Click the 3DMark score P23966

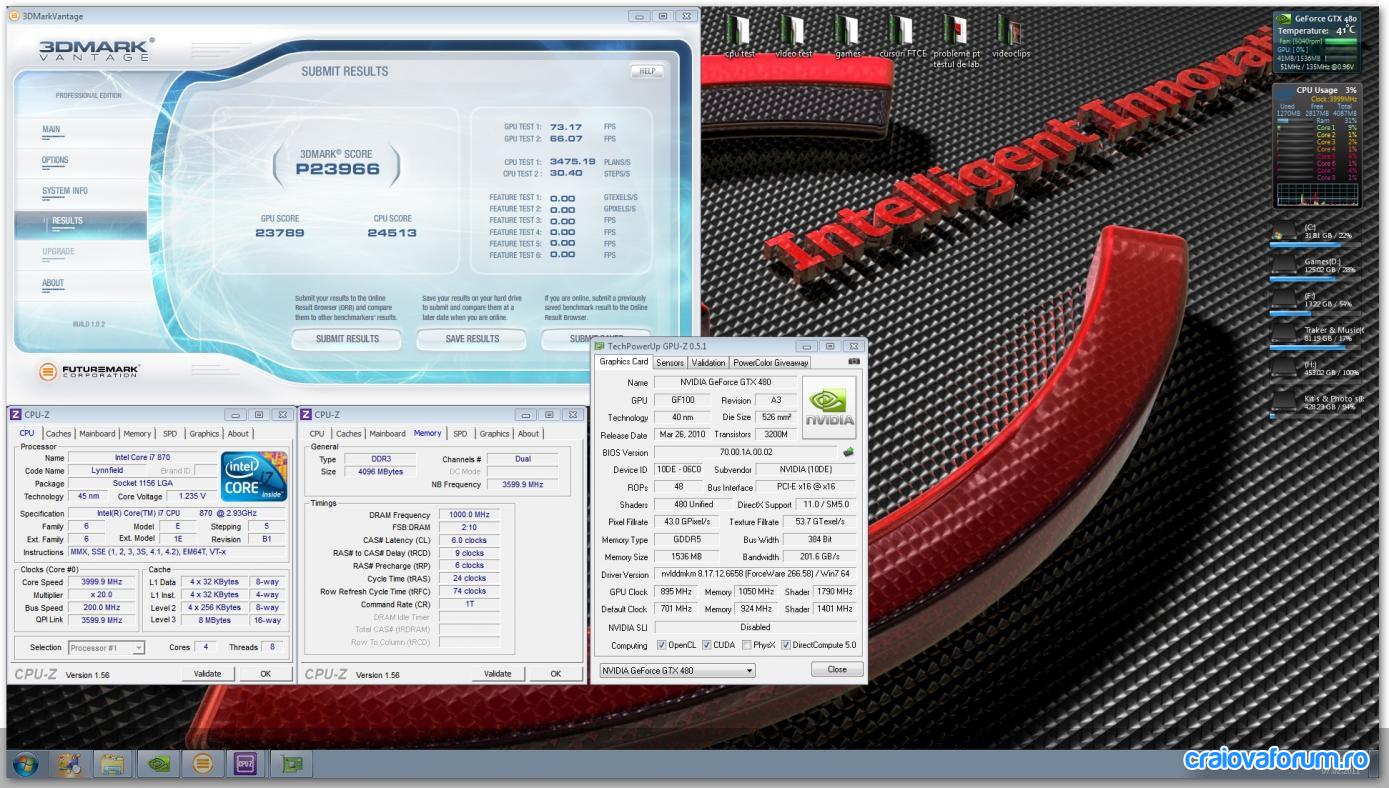coord(338,170)
